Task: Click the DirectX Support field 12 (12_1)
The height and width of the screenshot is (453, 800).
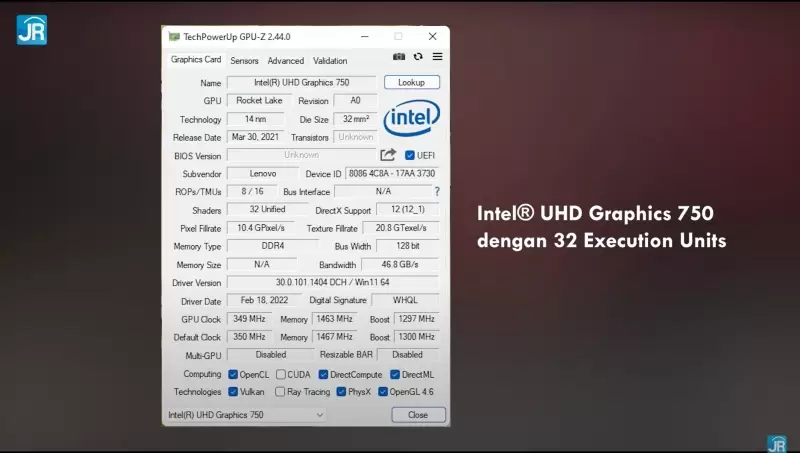Action: pos(408,209)
